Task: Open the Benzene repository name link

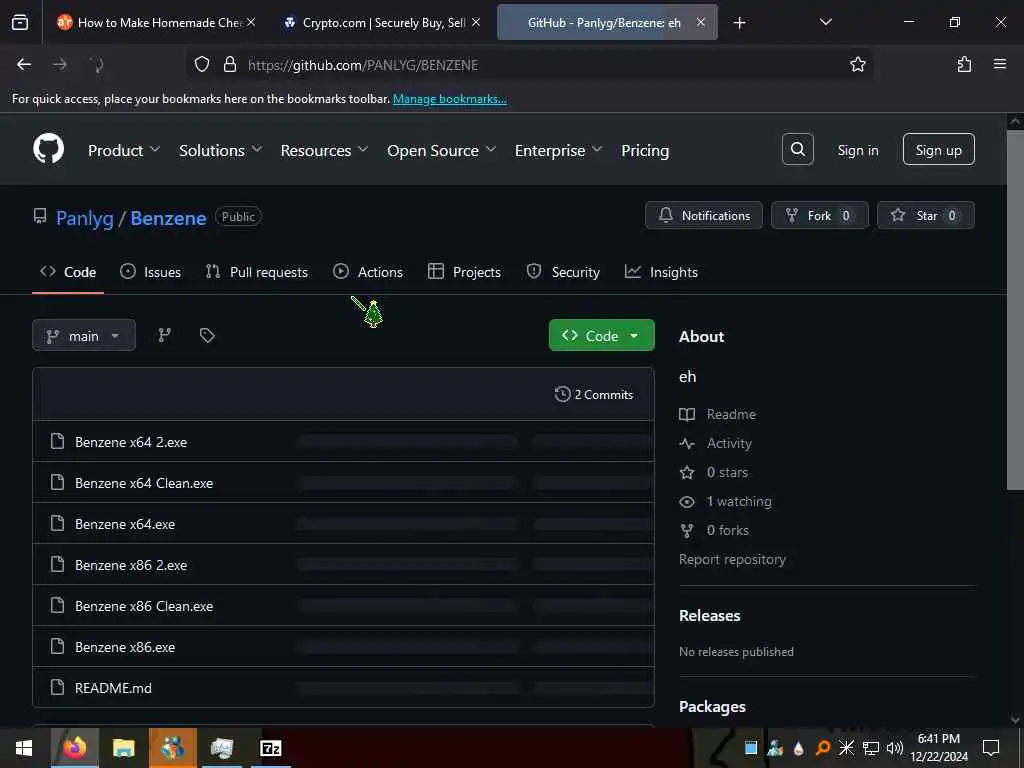Action: tap(168, 217)
